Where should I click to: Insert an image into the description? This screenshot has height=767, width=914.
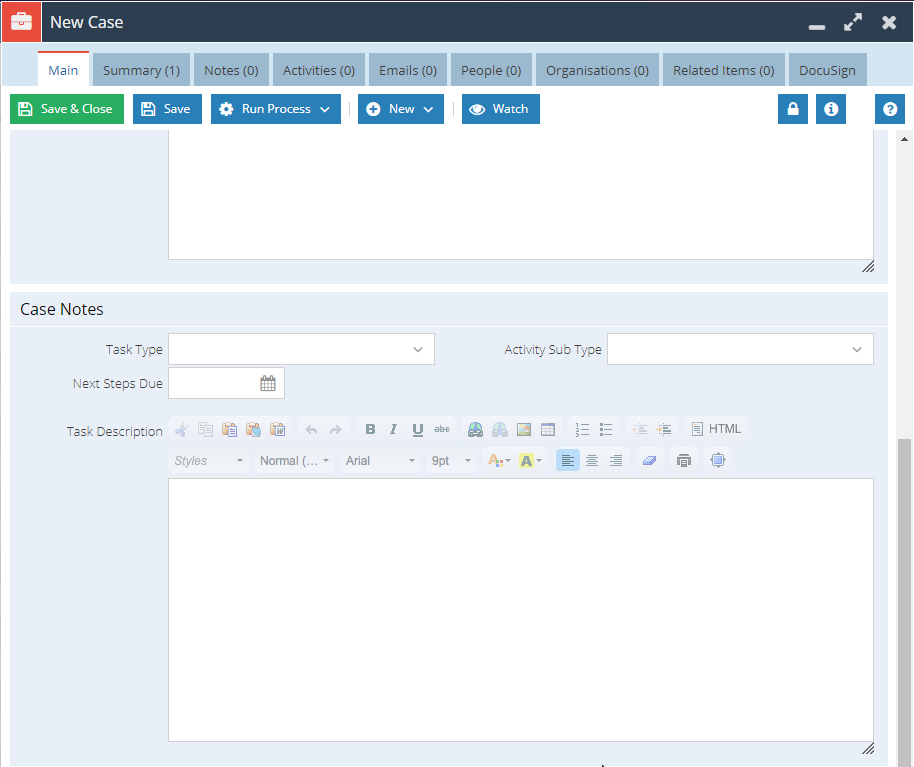point(524,430)
